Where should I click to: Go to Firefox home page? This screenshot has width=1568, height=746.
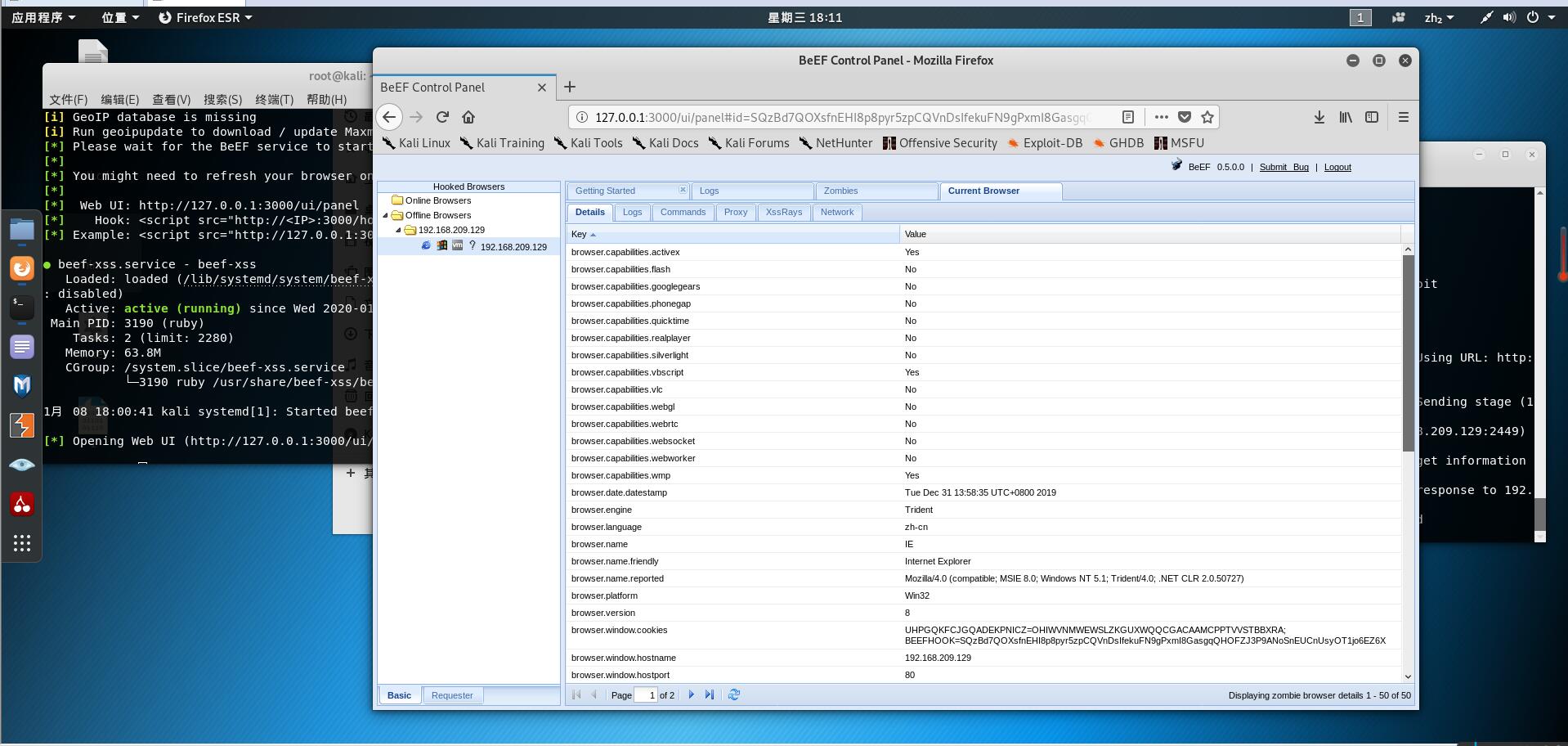pos(468,117)
